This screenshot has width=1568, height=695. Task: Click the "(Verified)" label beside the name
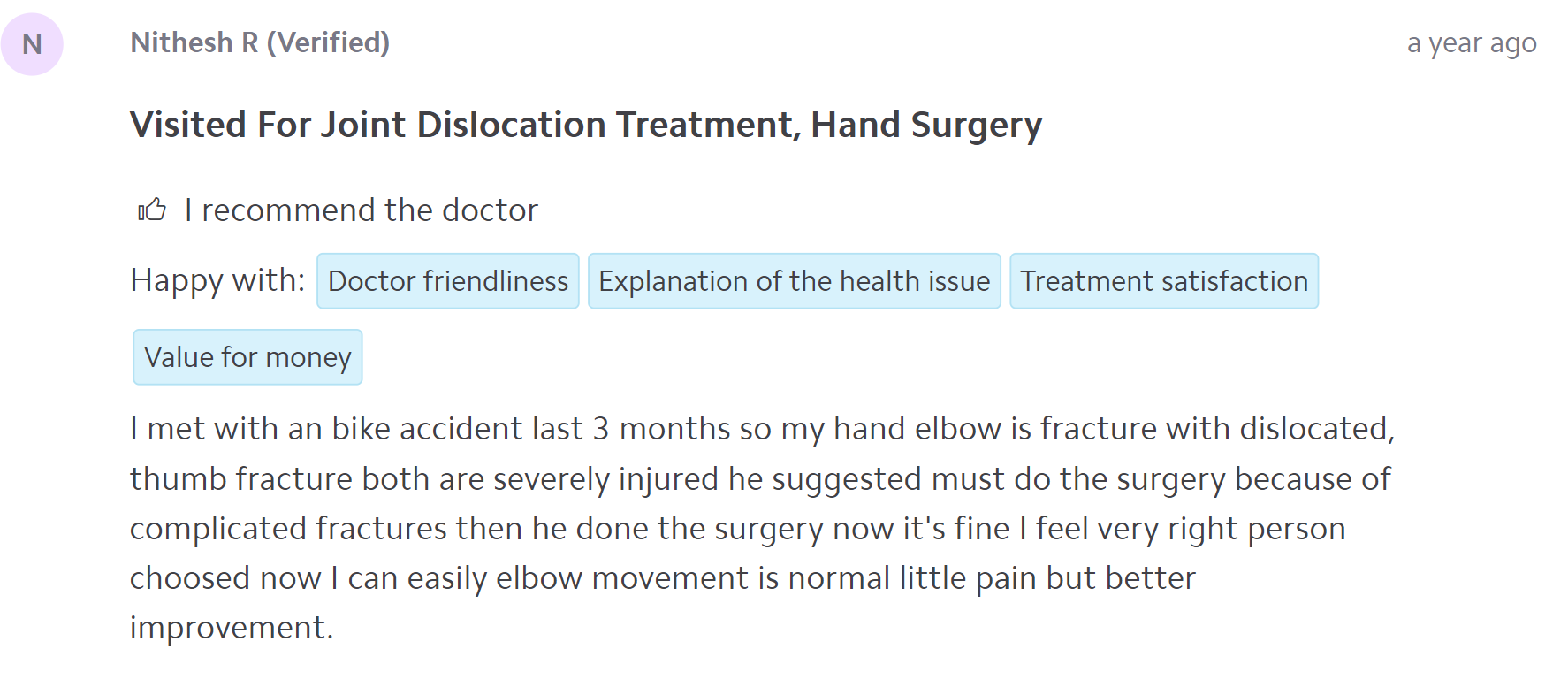coord(328,42)
